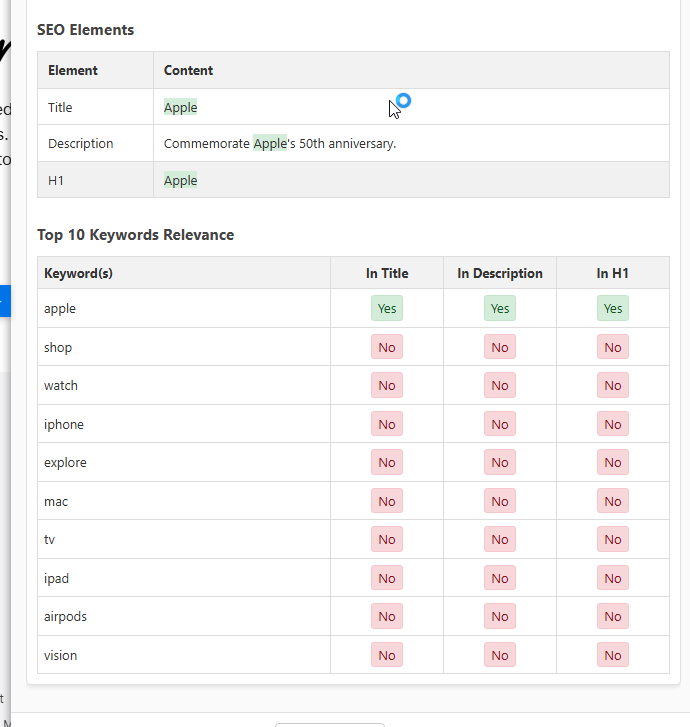Image resolution: width=690 pixels, height=727 pixels.
Task: Click iphone's No badge under In H1
Action: [613, 424]
